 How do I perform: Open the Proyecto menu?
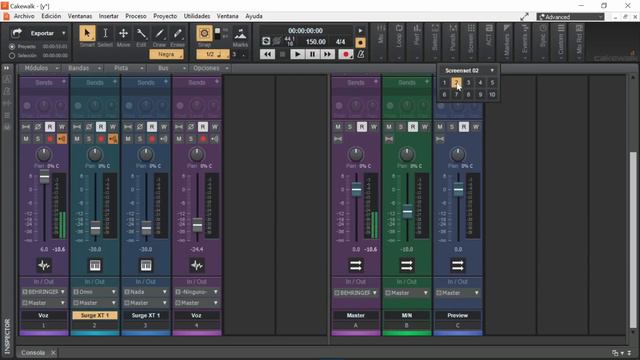165,16
